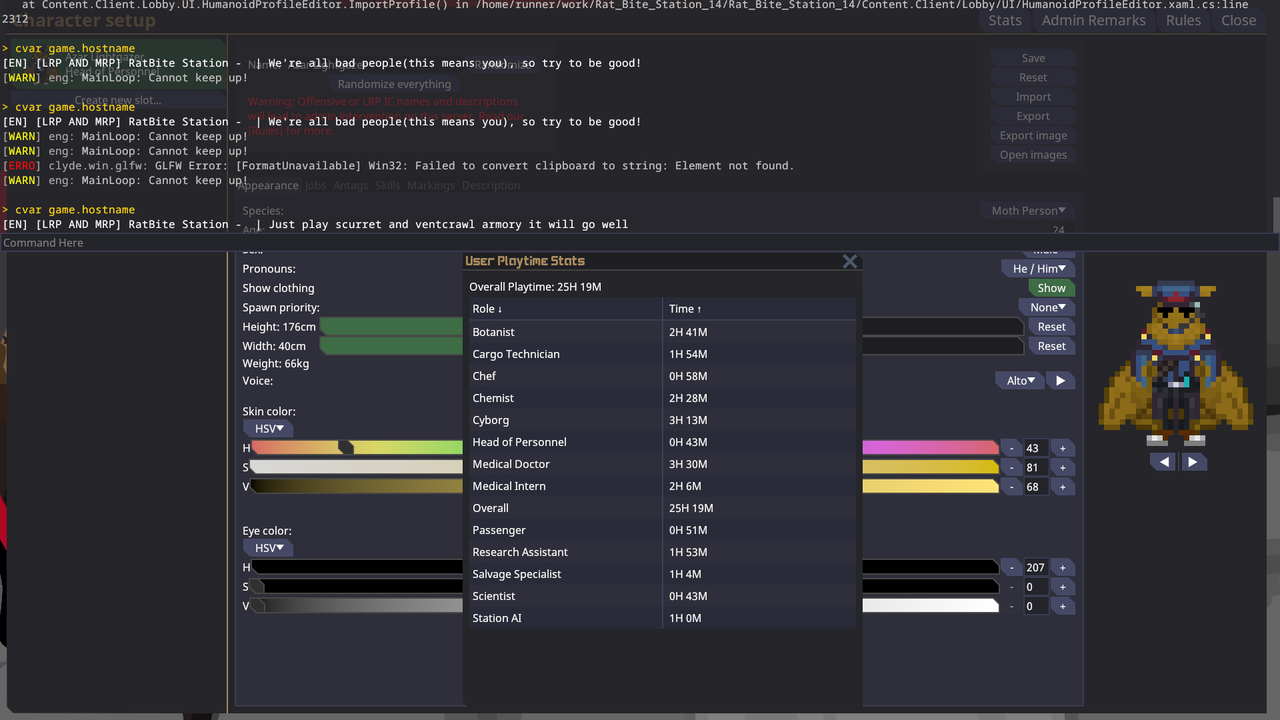Toggle the Show clothing button

tap(1051, 288)
